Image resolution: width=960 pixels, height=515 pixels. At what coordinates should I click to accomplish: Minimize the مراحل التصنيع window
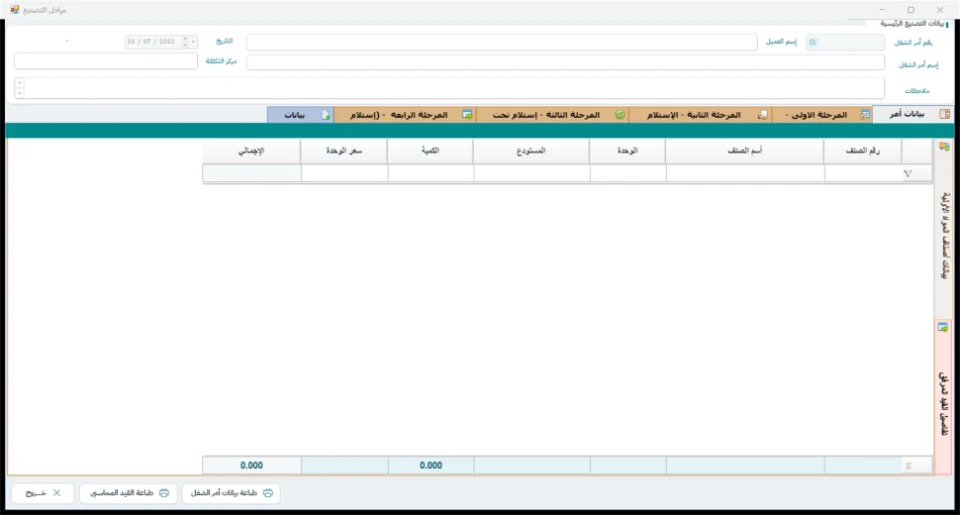[882, 10]
